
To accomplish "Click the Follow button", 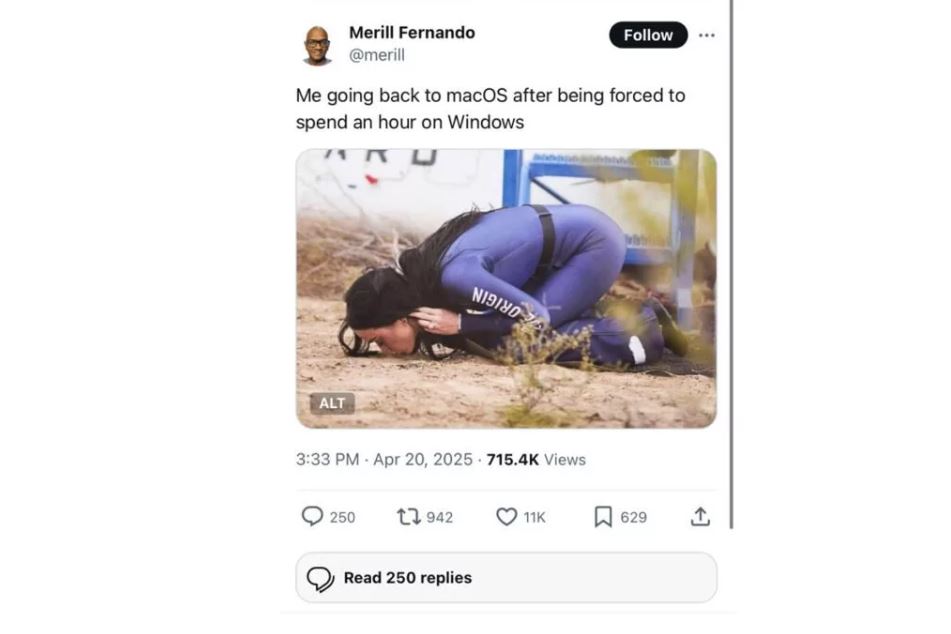I will [648, 35].
